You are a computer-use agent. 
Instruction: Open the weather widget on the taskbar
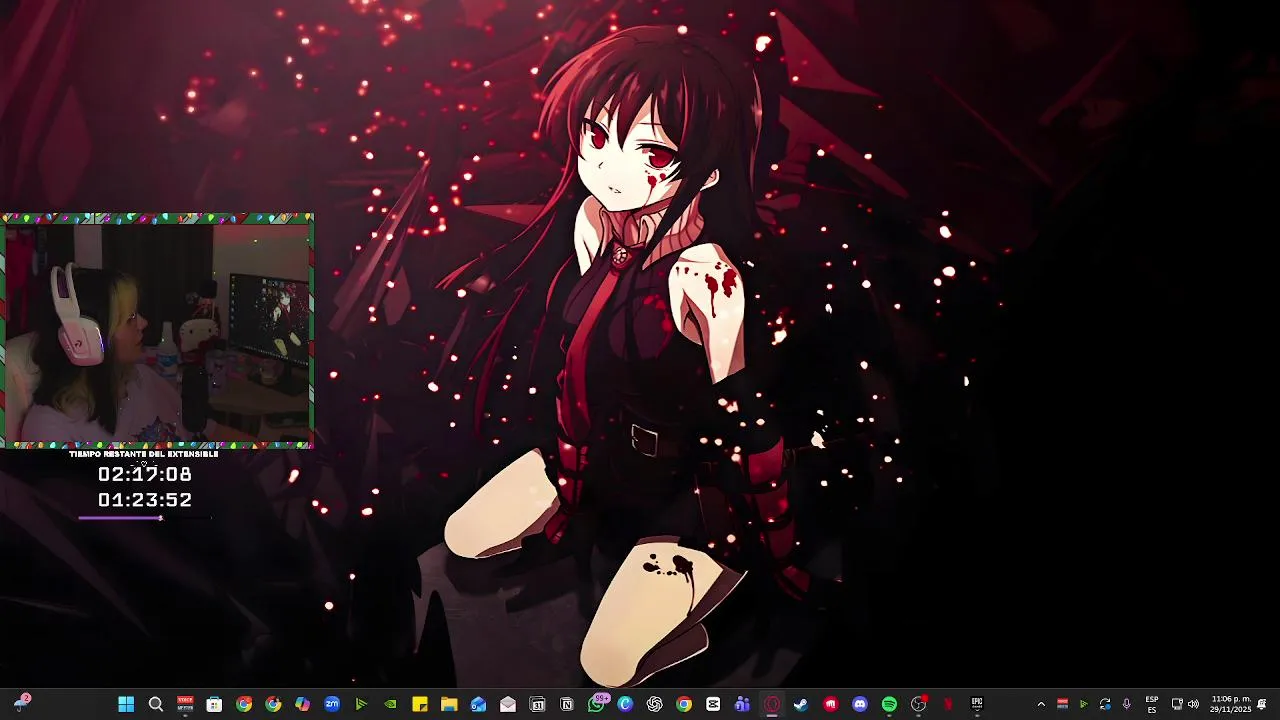point(21,703)
